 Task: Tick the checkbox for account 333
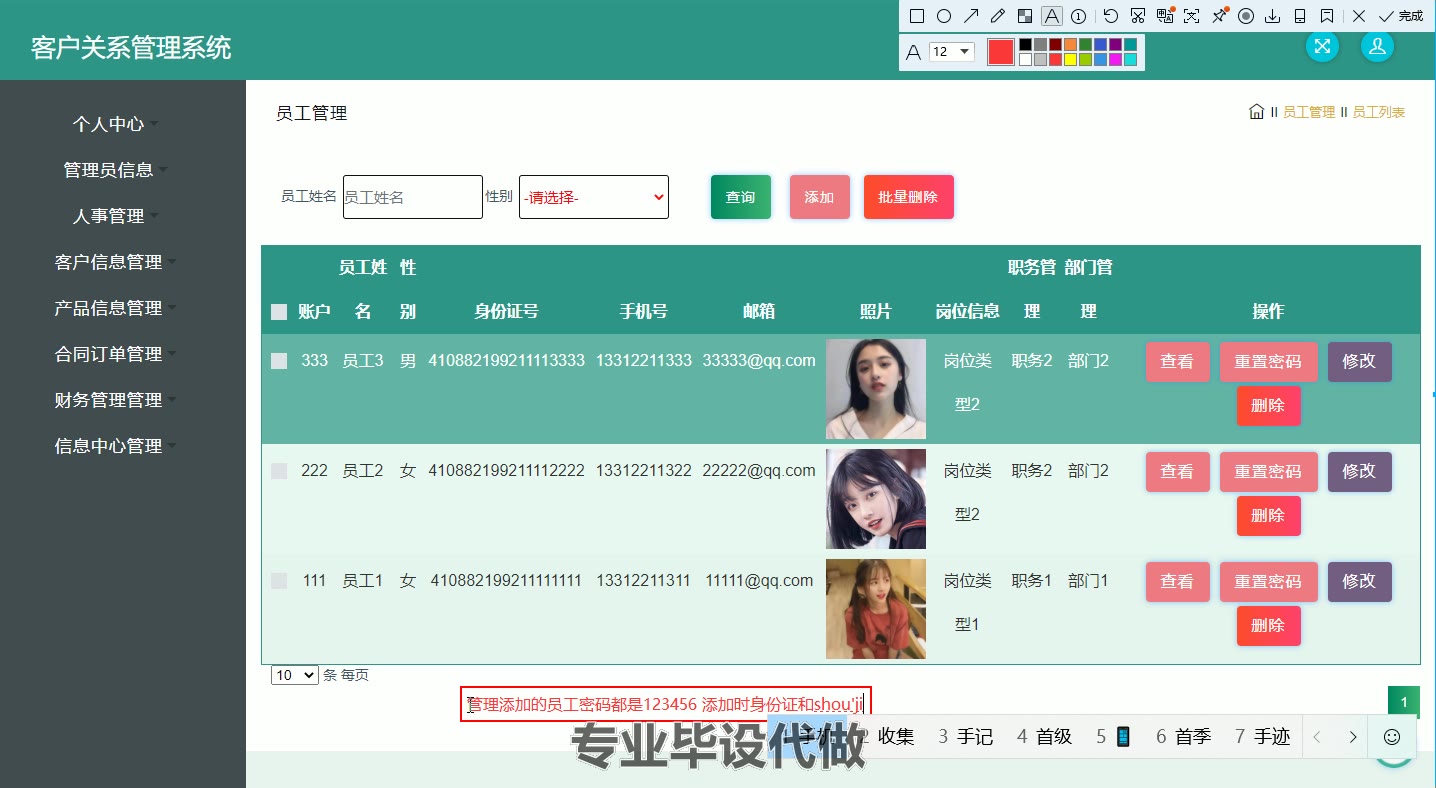(x=279, y=361)
